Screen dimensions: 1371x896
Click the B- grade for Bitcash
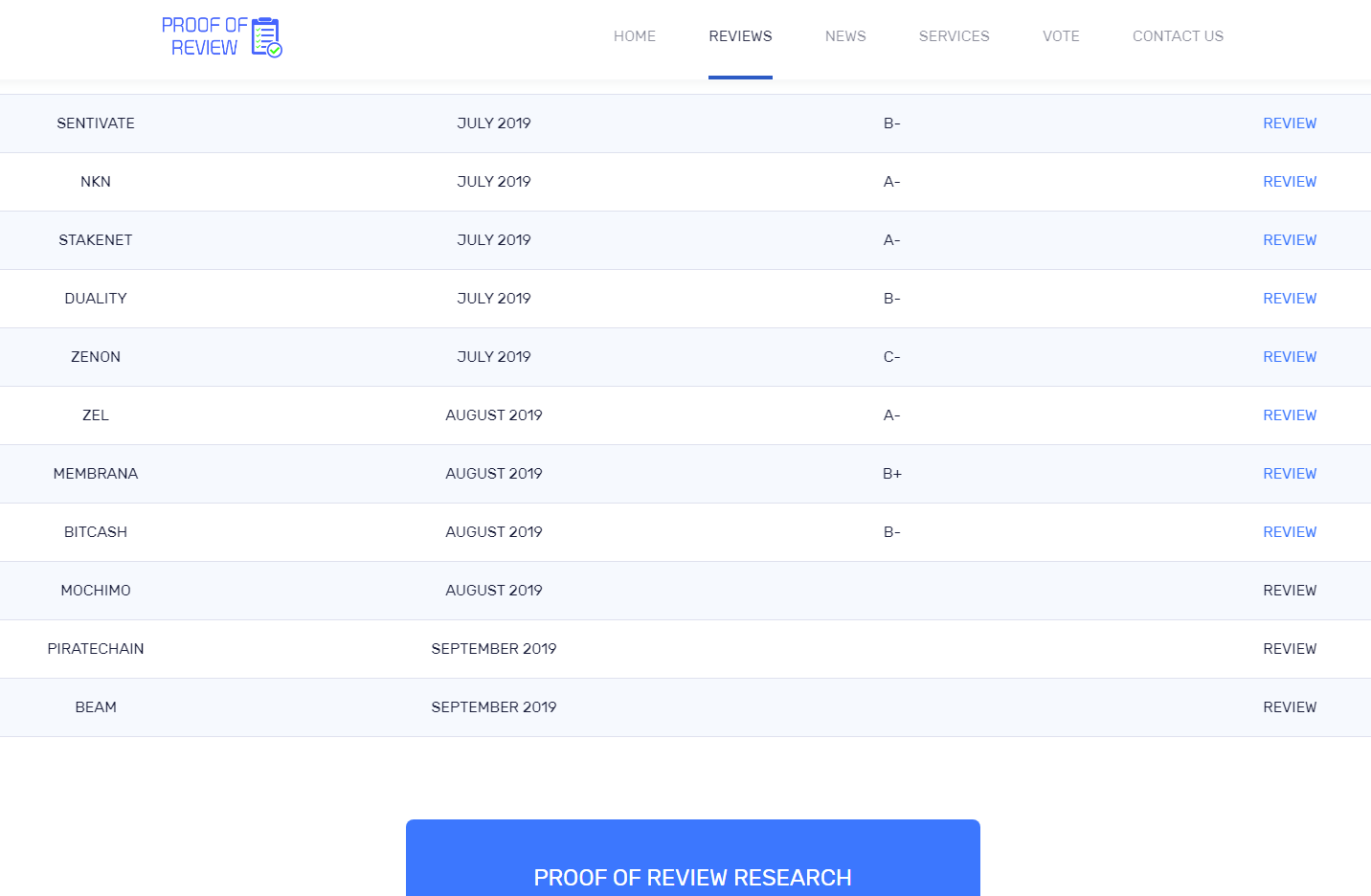point(892,532)
